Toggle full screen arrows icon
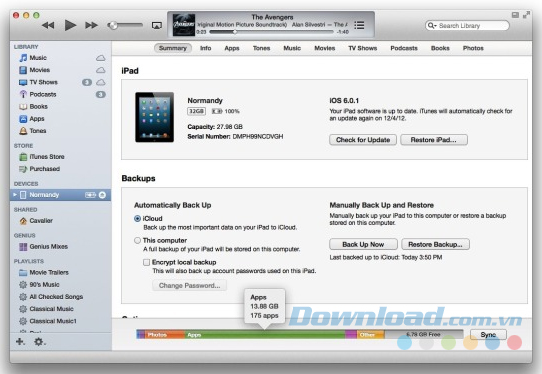 click(x=526, y=15)
